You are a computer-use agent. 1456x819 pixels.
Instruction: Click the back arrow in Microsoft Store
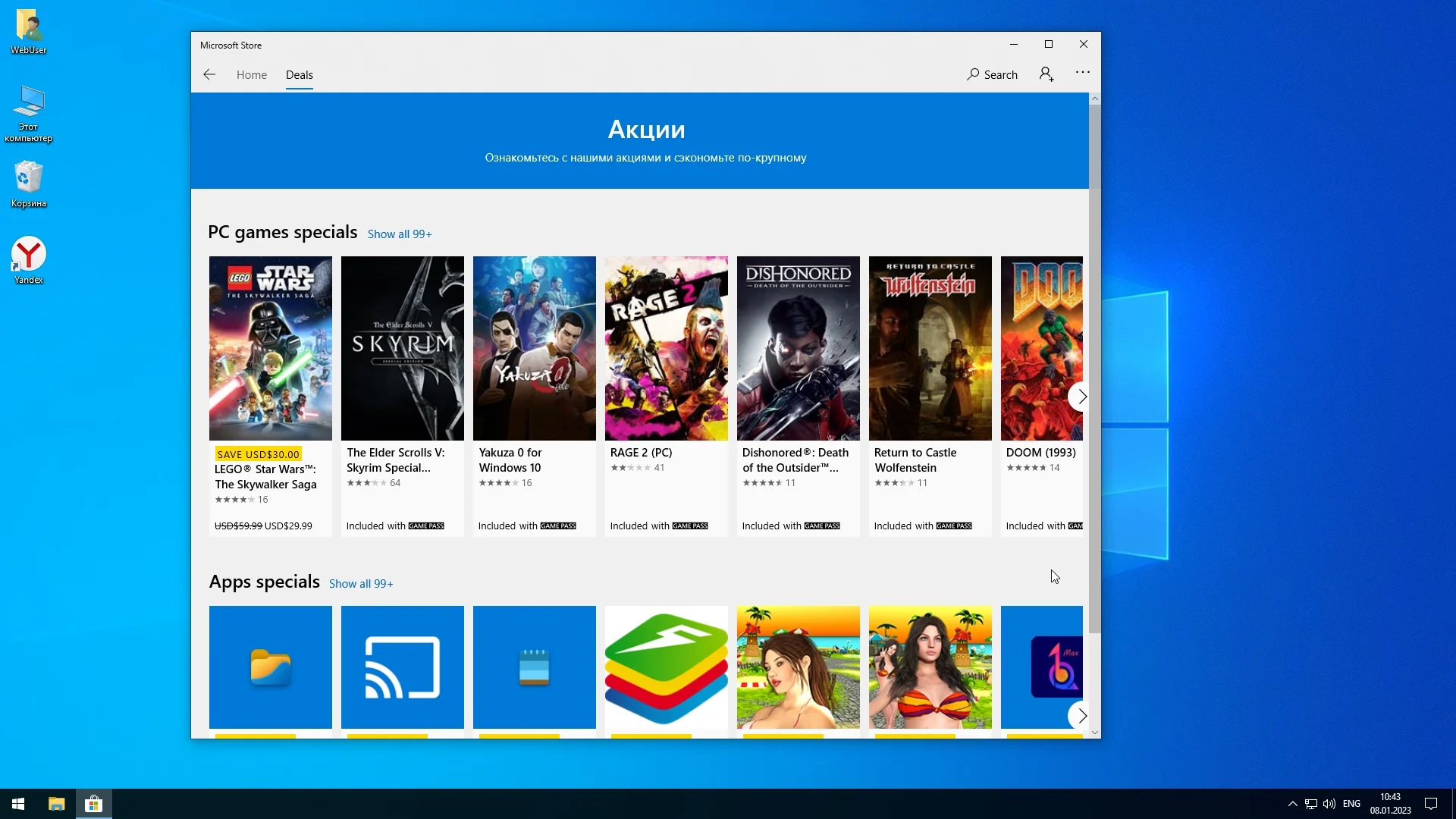(209, 74)
